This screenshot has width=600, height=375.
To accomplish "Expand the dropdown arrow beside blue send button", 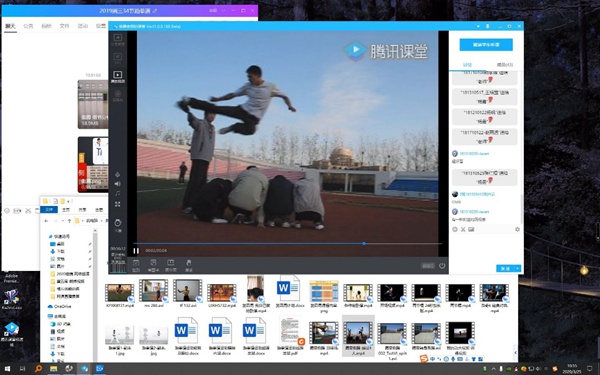I will (518, 269).
